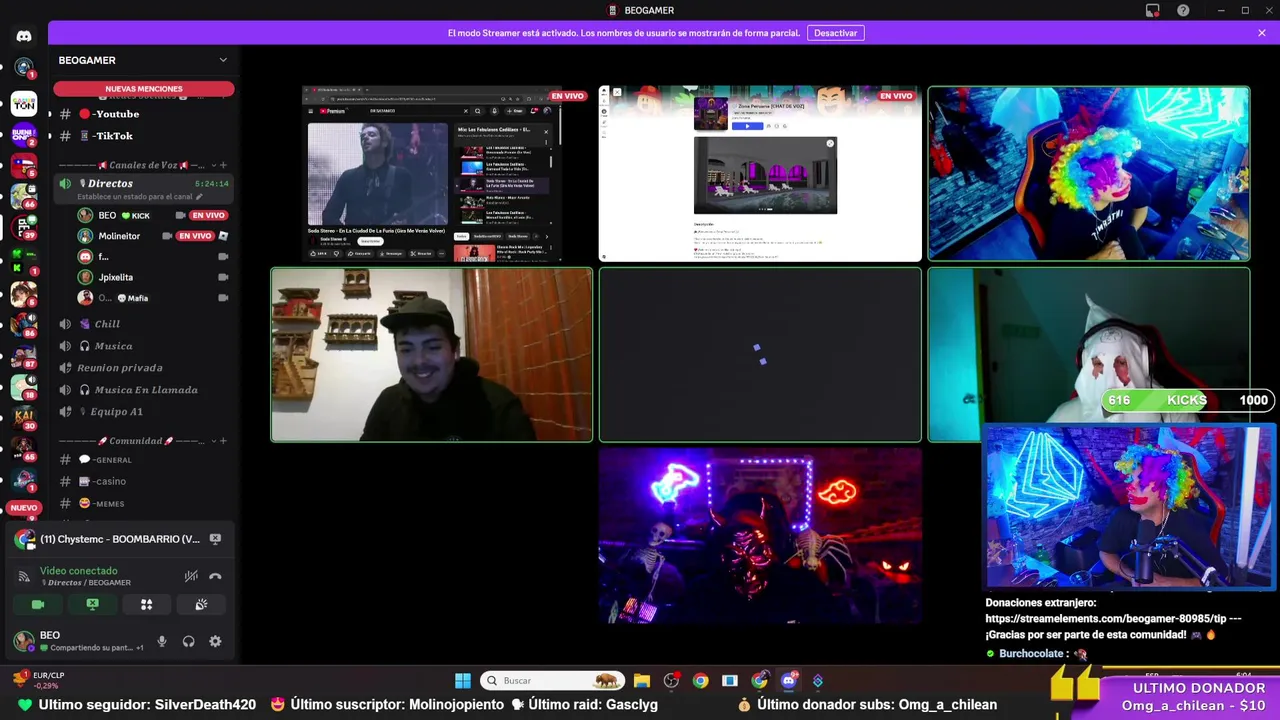
Task: Open streamelements donation link
Action: [x=1106, y=619]
